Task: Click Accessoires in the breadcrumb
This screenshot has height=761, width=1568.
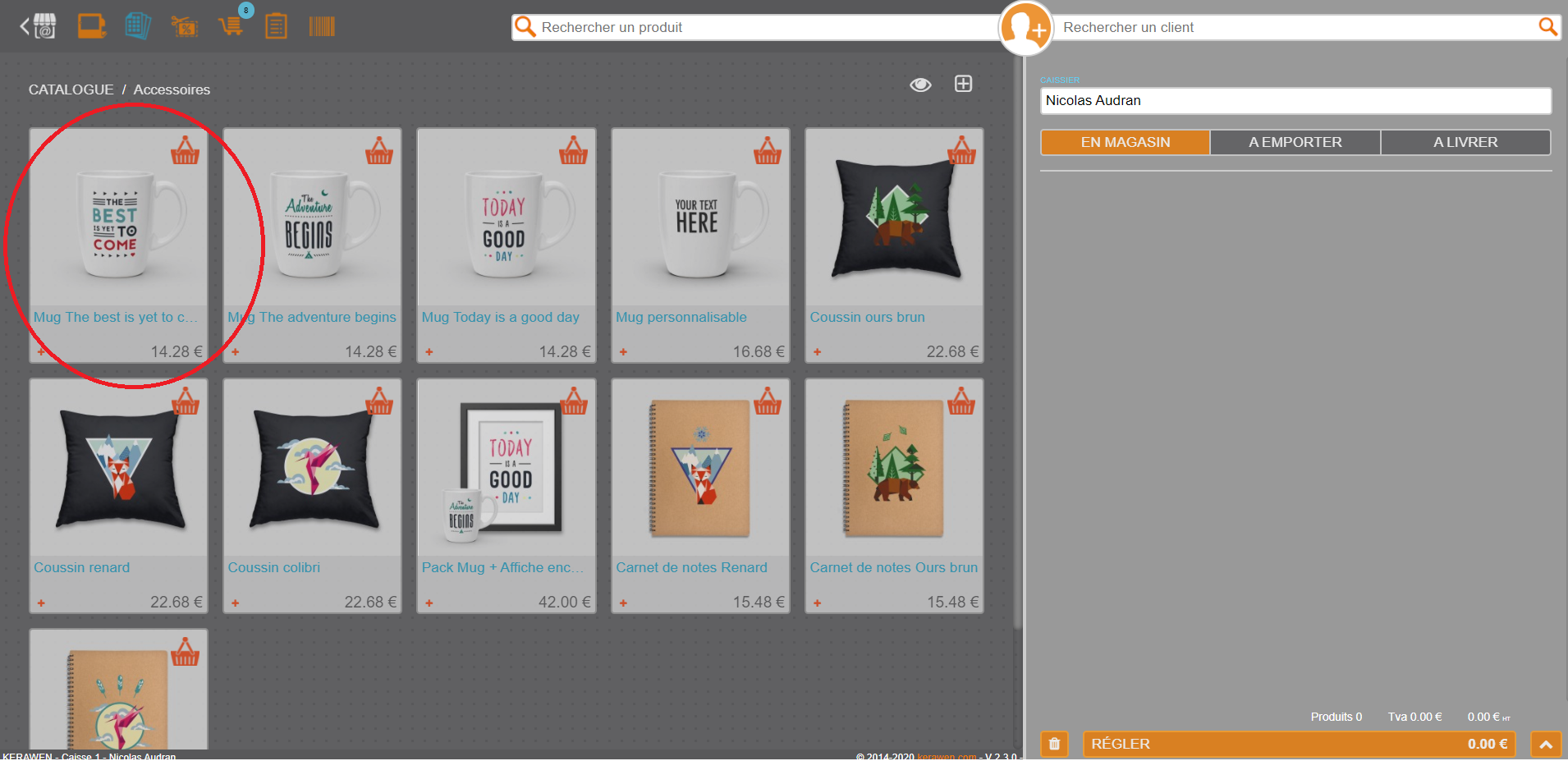Action: tap(172, 89)
